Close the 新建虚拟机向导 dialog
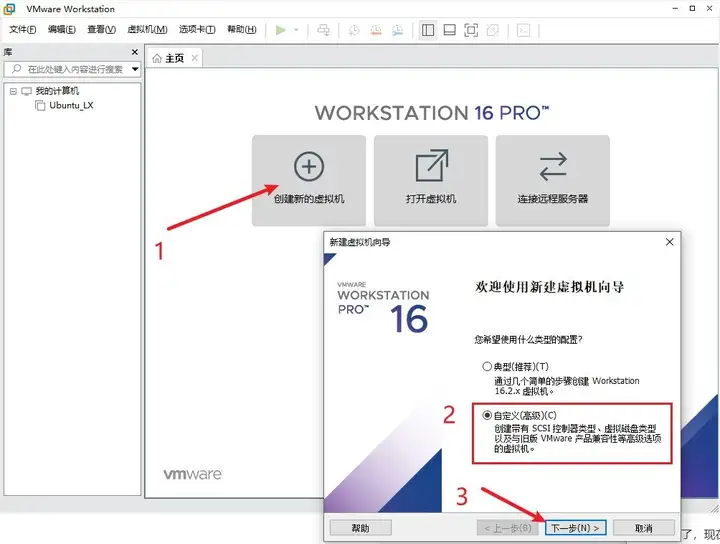 [669, 242]
